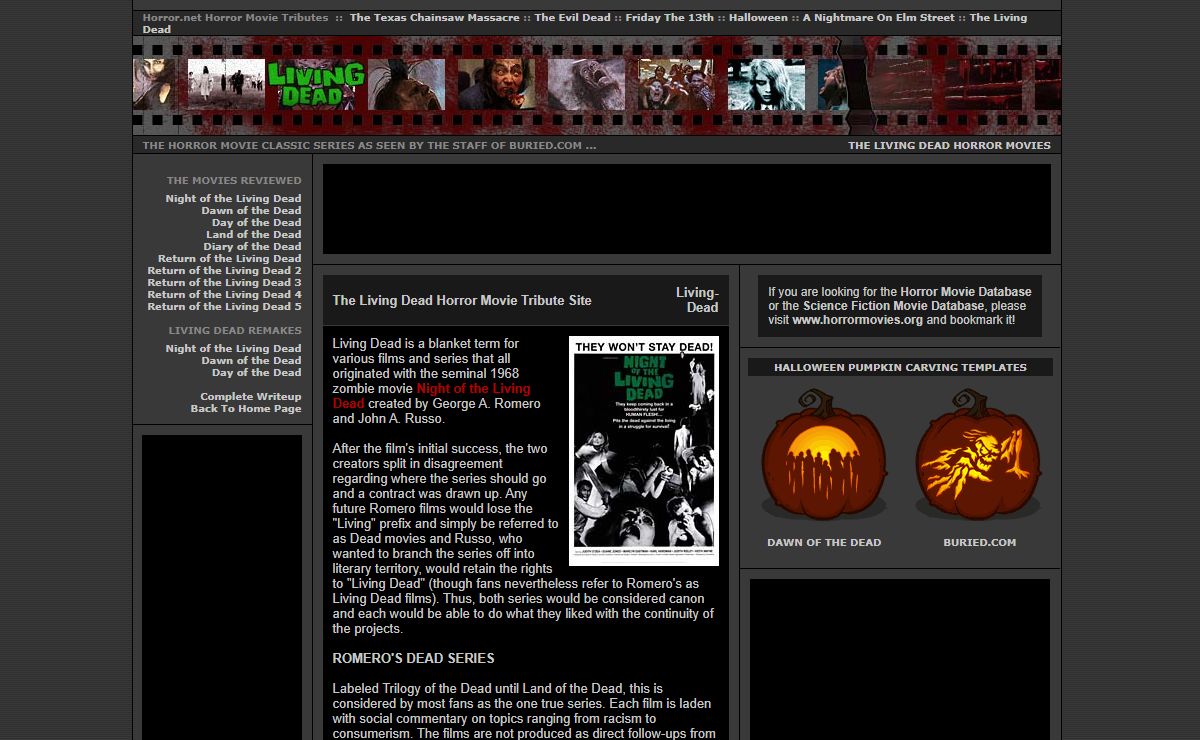The width and height of the screenshot is (1200, 740).
Task: Click The Movies Reviewed sidebar heading
Action: point(234,181)
